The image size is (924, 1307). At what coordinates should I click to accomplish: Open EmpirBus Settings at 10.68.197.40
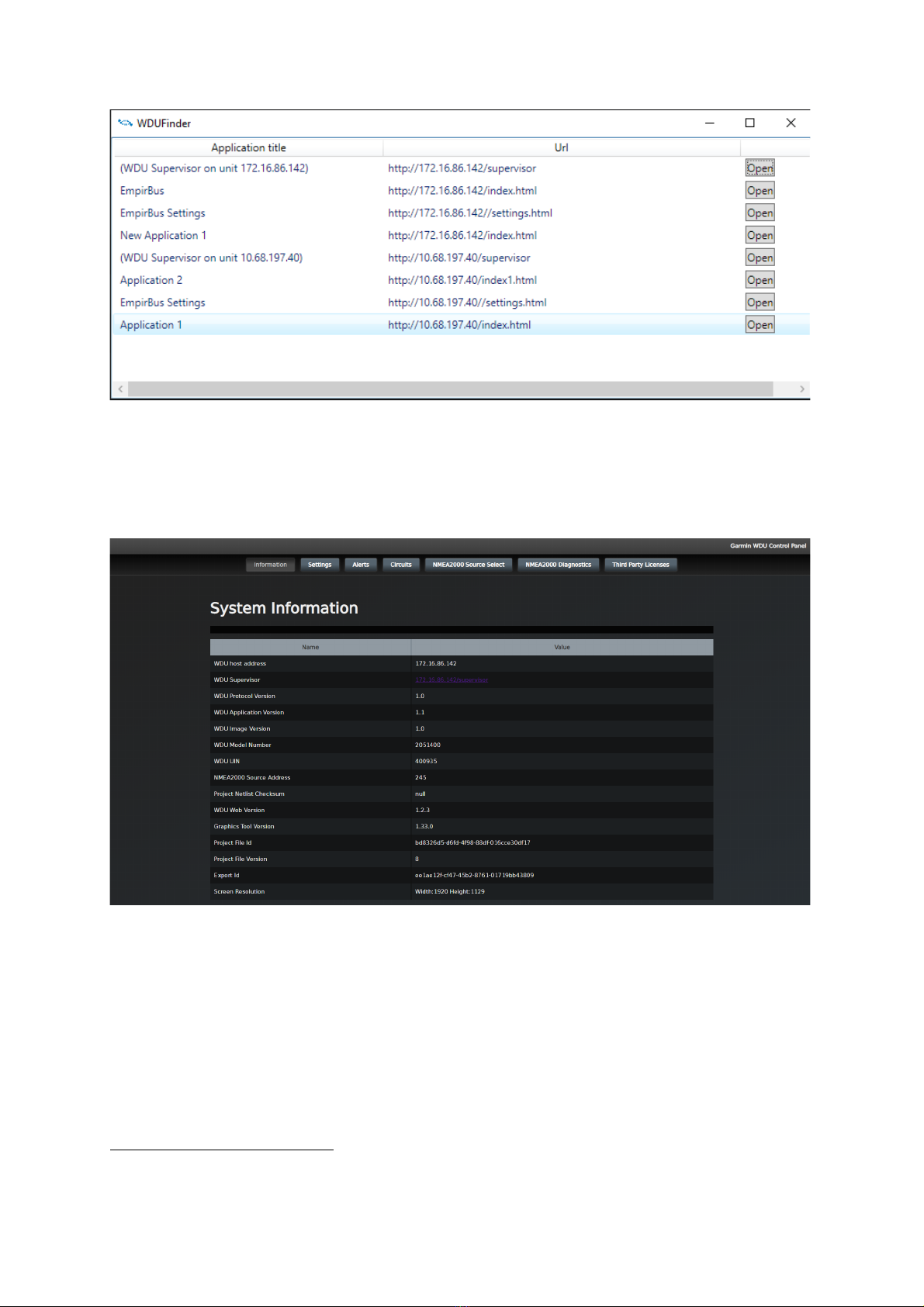coord(760,303)
